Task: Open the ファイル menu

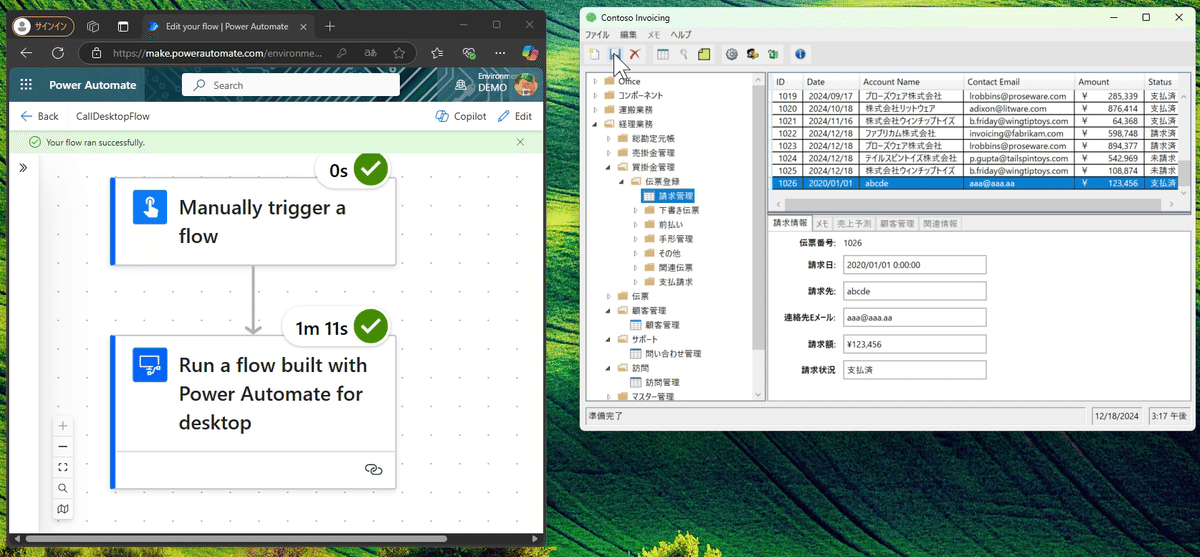Action: [597, 35]
